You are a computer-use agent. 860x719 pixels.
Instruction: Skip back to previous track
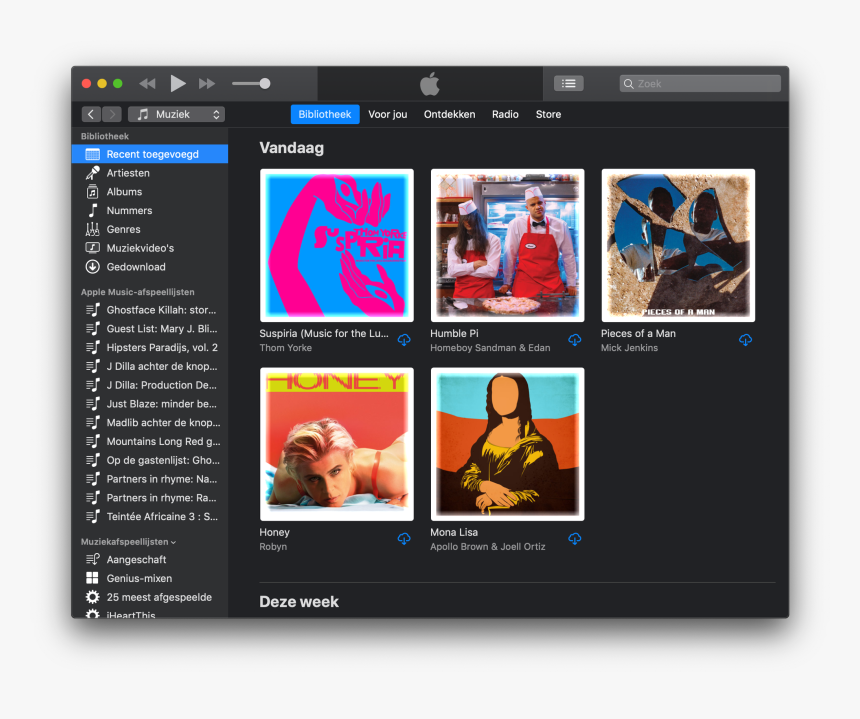click(148, 83)
